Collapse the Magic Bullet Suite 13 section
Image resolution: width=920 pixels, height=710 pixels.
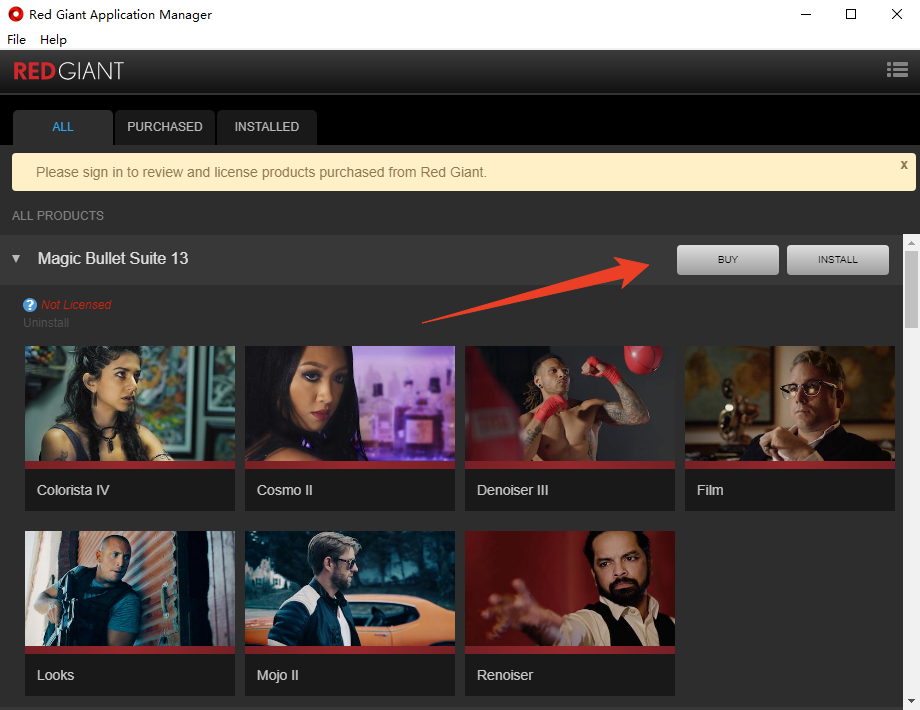(16, 259)
